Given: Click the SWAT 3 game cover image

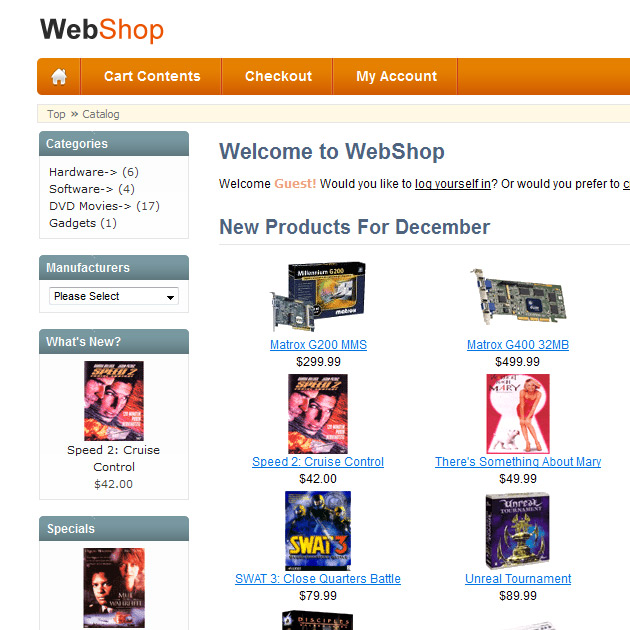Looking at the screenshot, I should (318, 530).
